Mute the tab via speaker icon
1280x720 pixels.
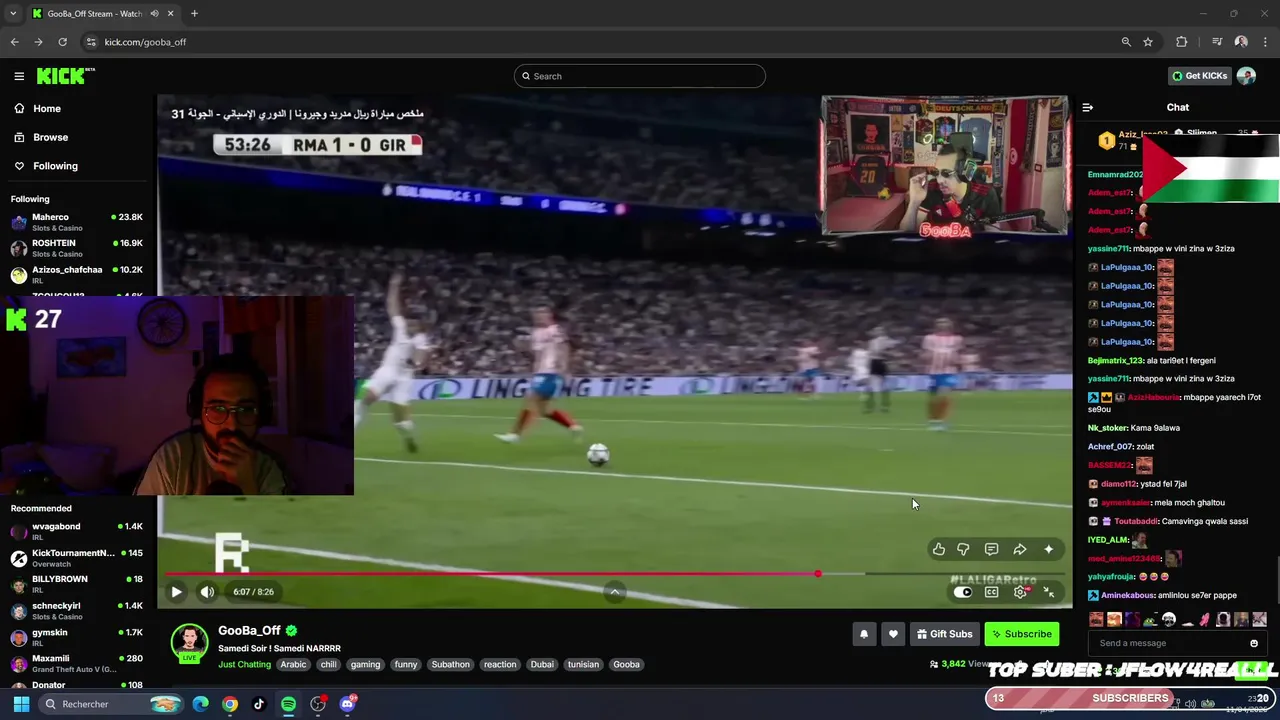pyautogui.click(x=155, y=14)
